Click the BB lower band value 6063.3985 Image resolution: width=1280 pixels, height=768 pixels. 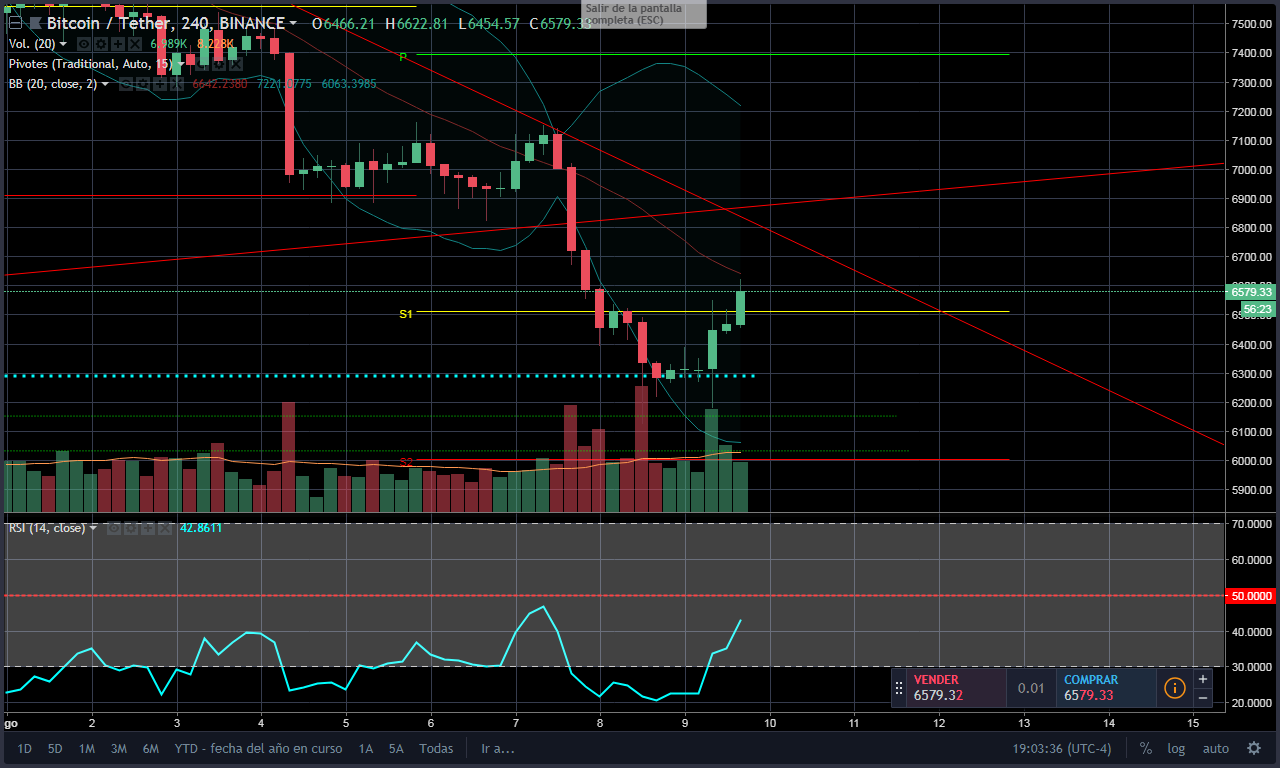tap(349, 84)
